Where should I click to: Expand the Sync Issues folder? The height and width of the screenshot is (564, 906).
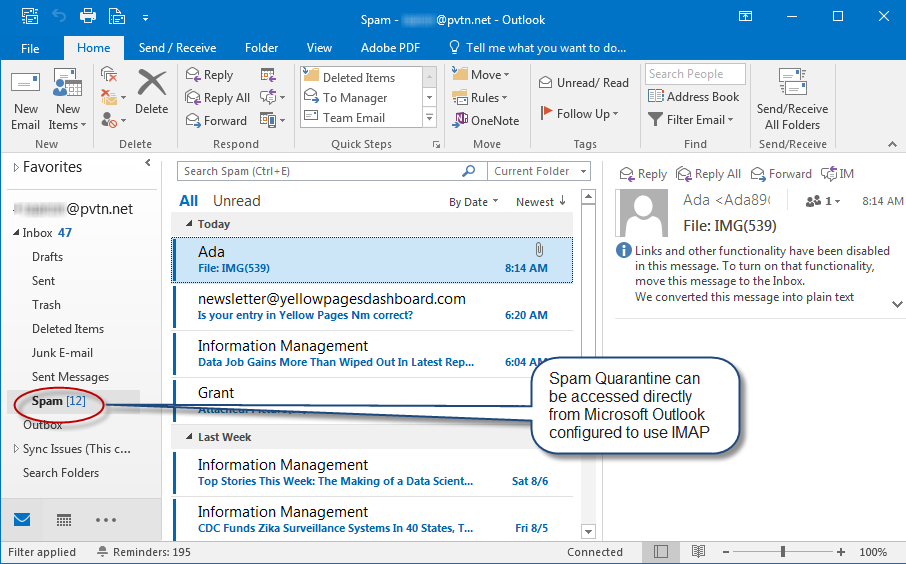(x=16, y=448)
